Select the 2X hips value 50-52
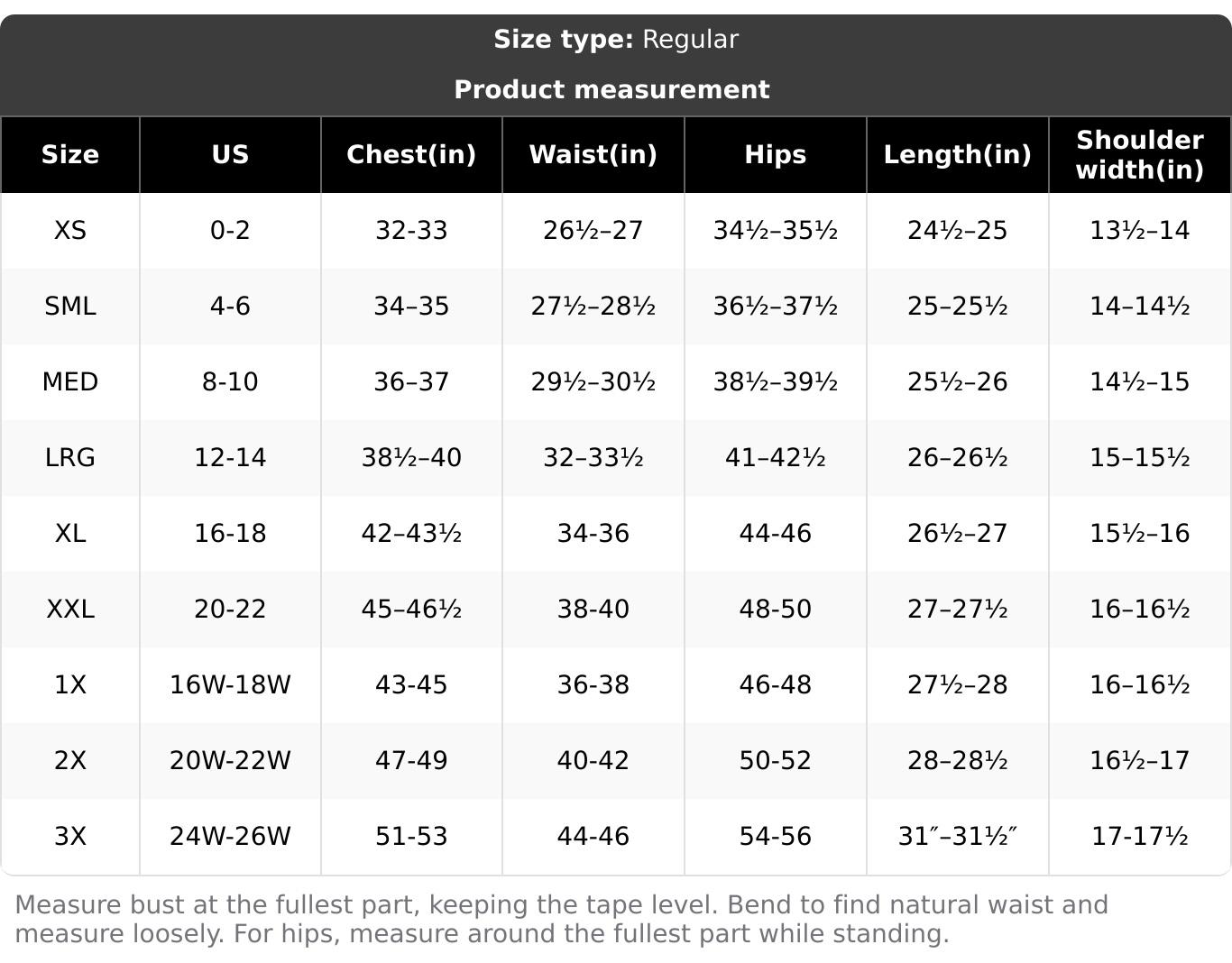This screenshot has height=963, width=1232. coord(775,761)
